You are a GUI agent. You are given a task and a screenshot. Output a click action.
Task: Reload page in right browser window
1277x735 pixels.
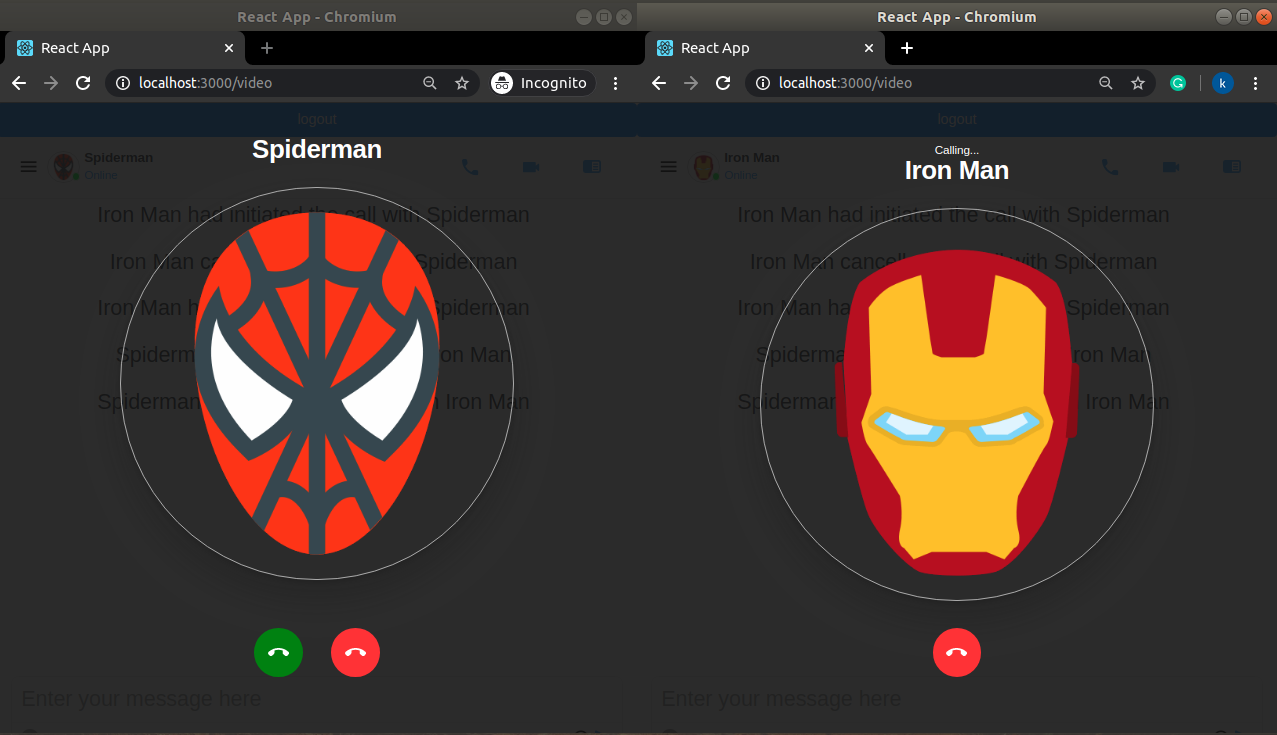(723, 83)
